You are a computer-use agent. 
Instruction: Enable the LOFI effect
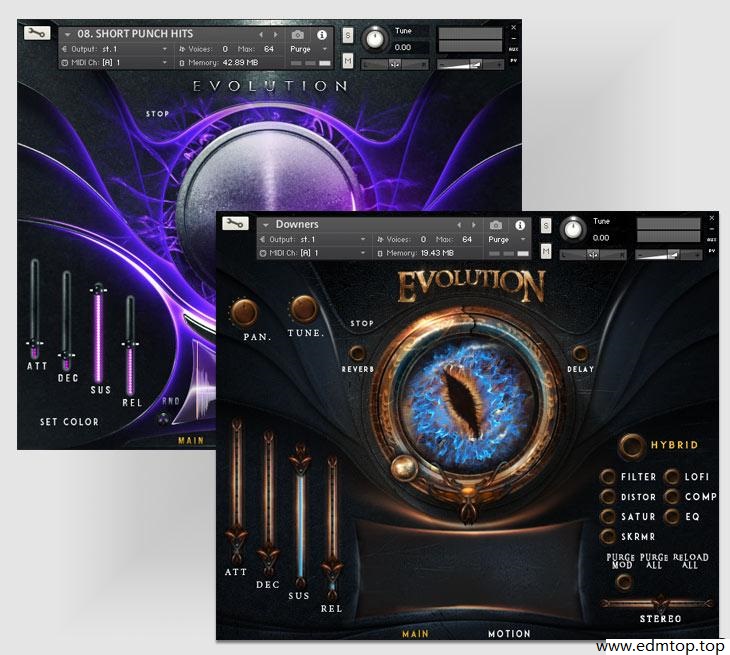click(x=671, y=477)
